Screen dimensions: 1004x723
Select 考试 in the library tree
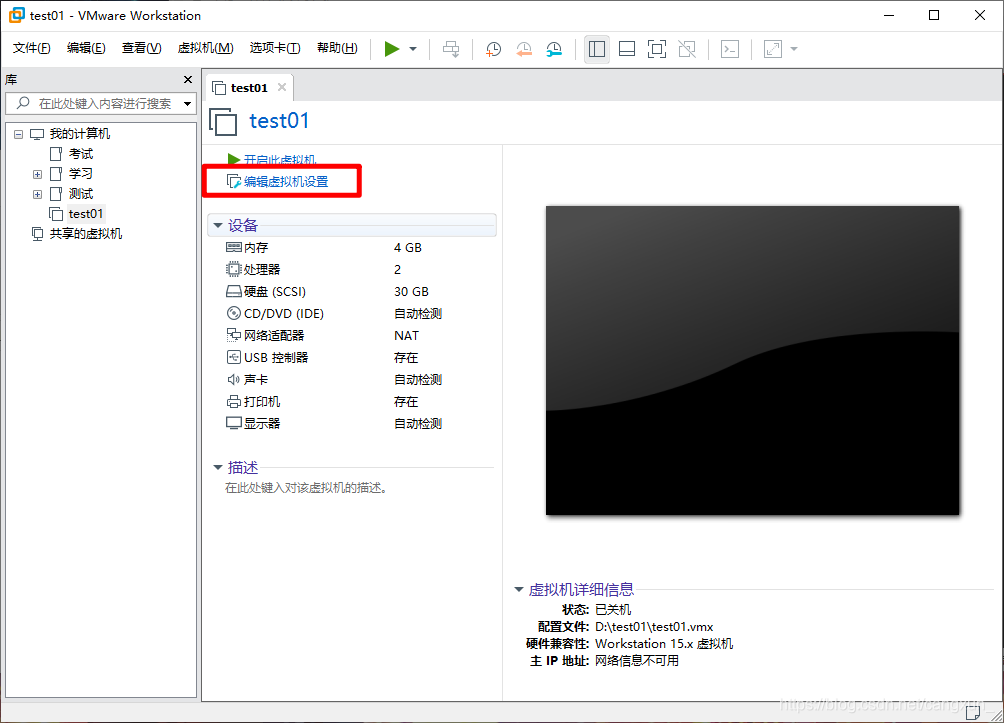[81, 154]
